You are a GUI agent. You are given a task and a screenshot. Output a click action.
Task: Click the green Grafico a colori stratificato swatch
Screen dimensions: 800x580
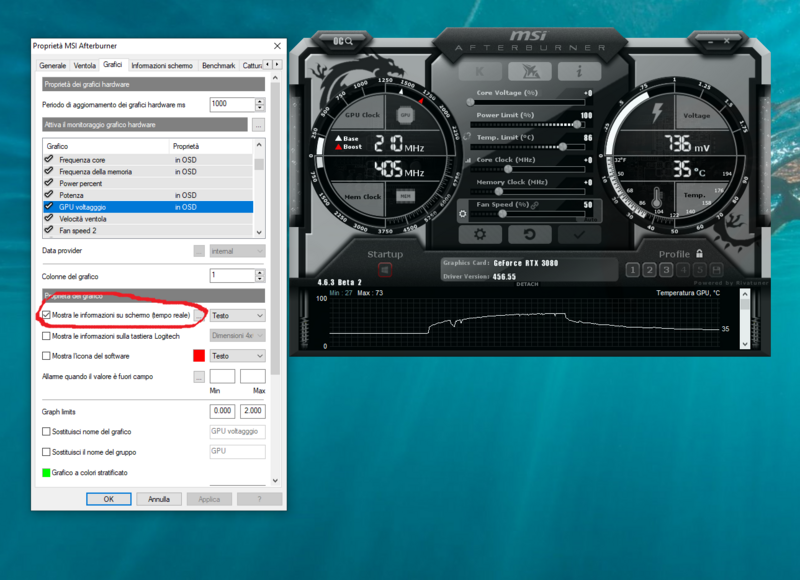46,472
